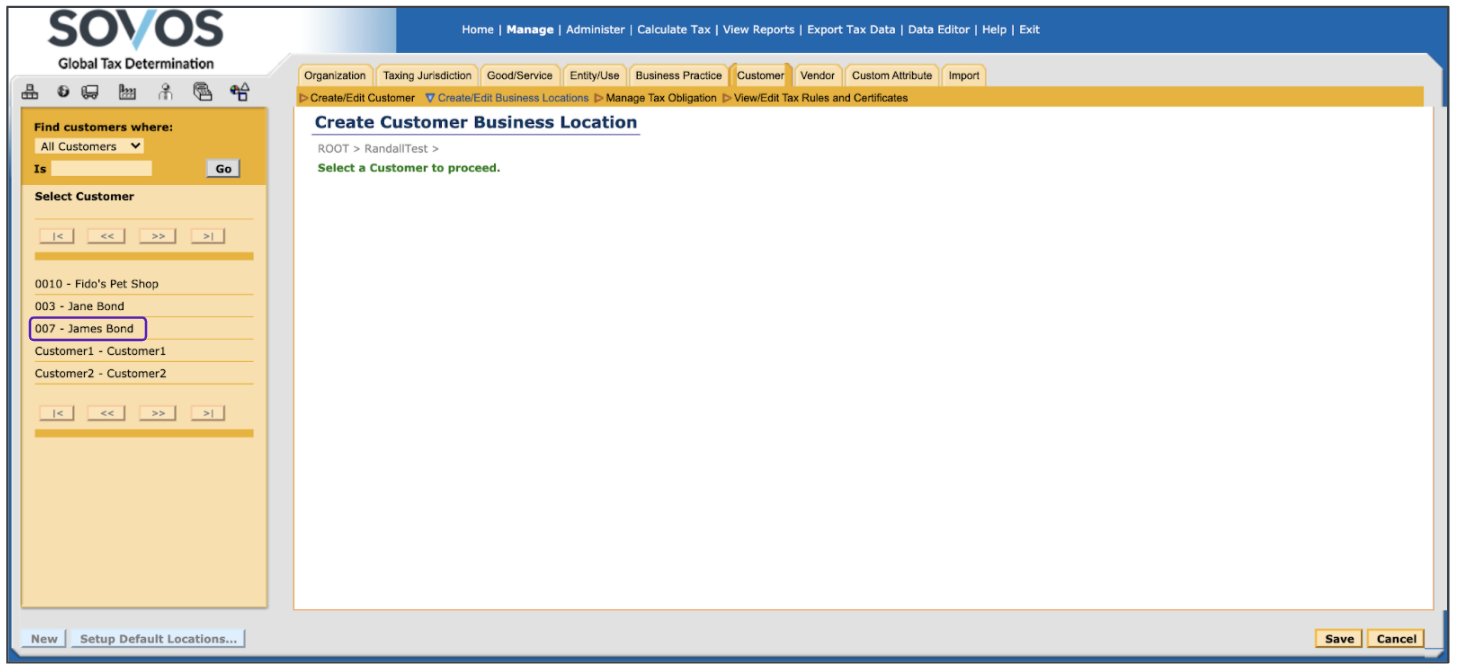This screenshot has height=672, width=1458.
Task: Click the globe icon in left toolbar
Action: click(63, 93)
